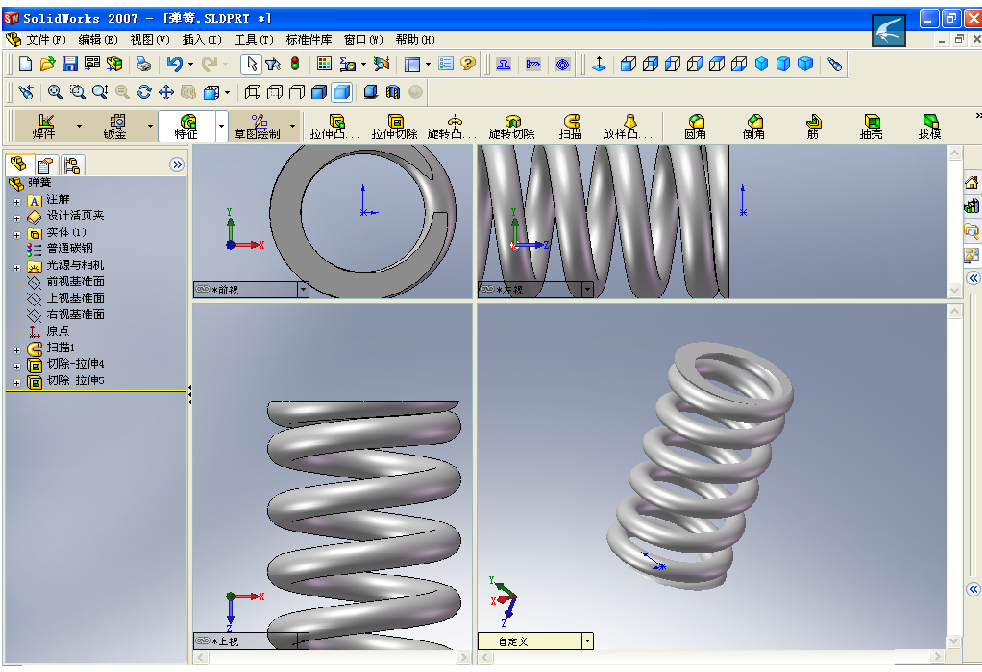Viewport: 982px width, 672px height.
Task: Switch display to Hidden Lines Visible
Action: click(x=274, y=93)
